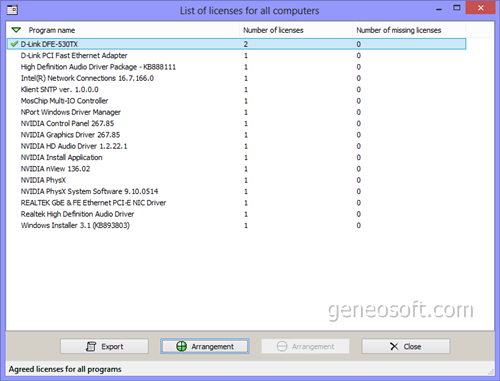Minimize the licenses window
Viewport: 500px width, 381px height.
coord(439,8)
